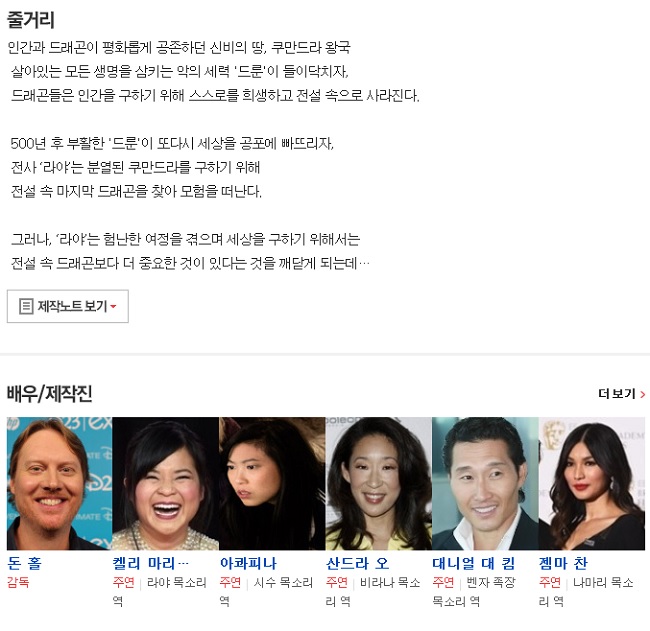Click the 감독 role label under 돈 홀
650x631 pixels.
click(x=18, y=582)
